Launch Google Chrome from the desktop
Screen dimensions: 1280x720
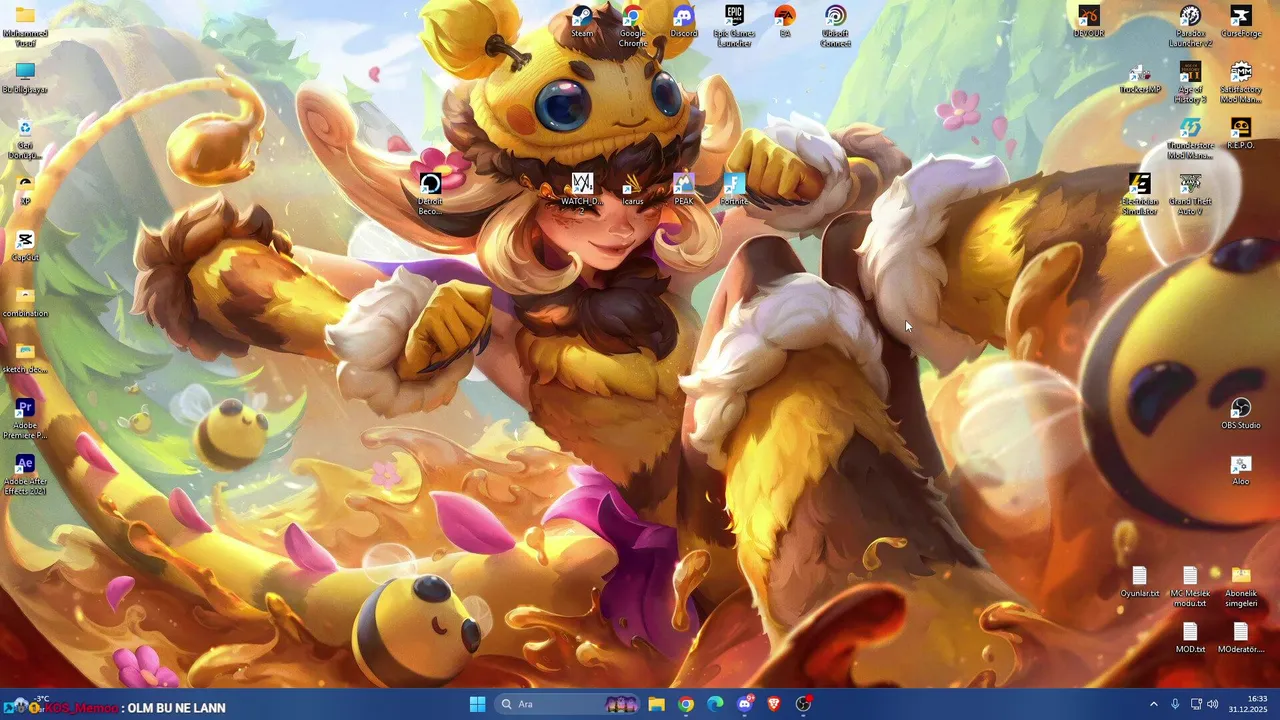(633, 27)
